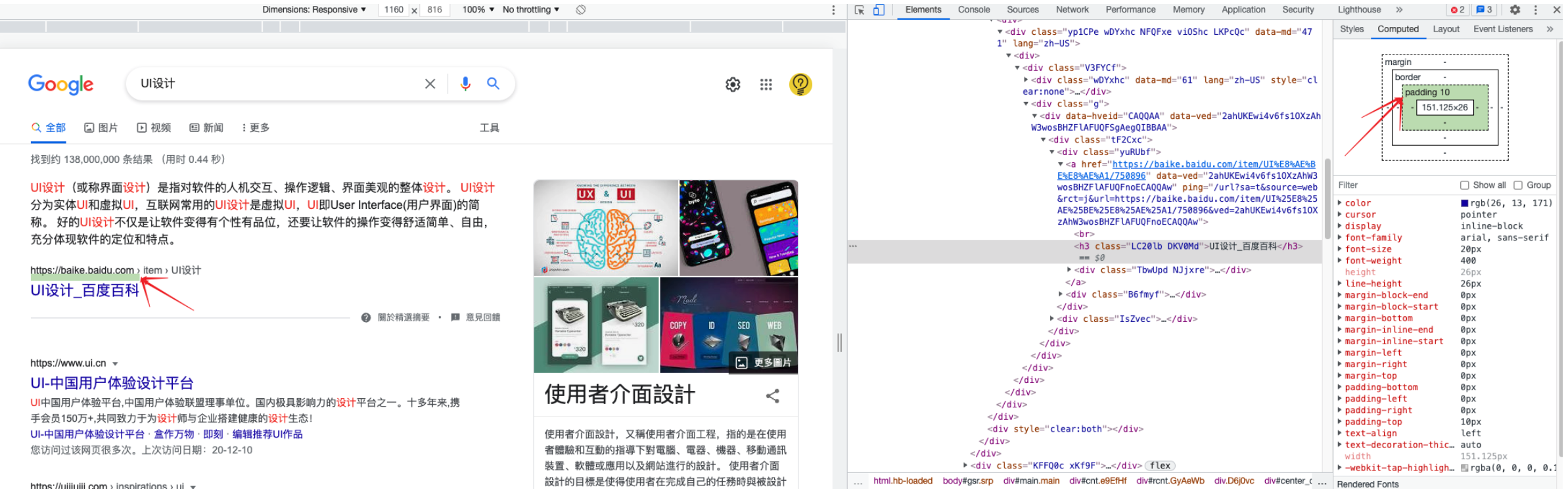Open DevTools settings gear

(1515, 10)
